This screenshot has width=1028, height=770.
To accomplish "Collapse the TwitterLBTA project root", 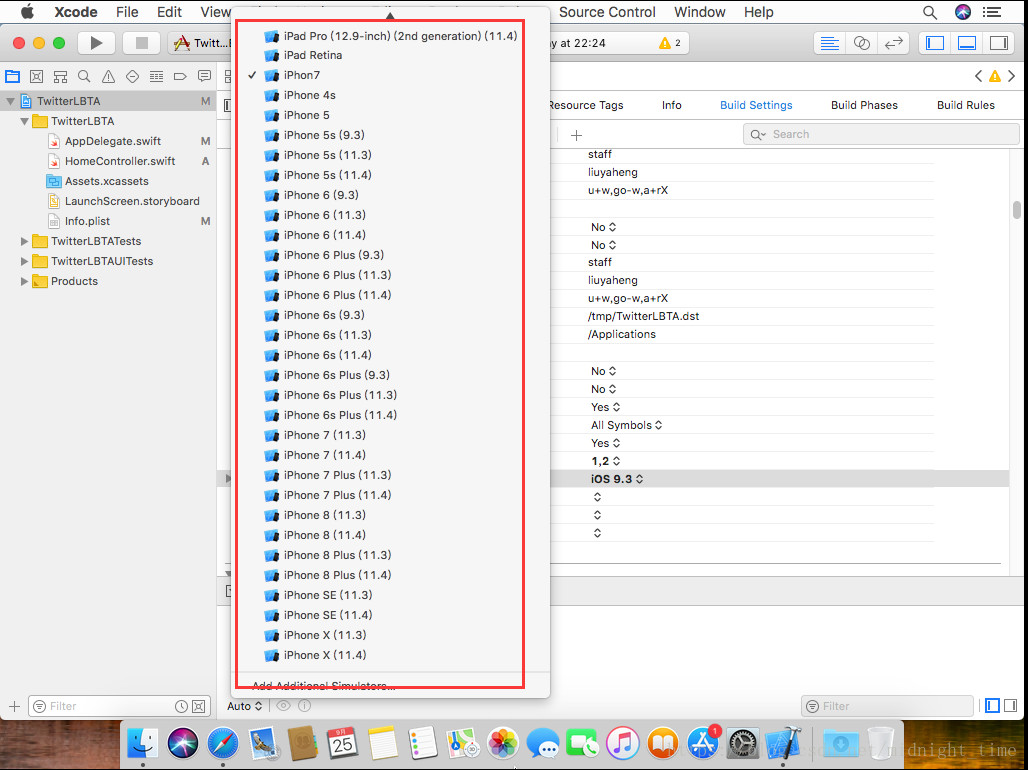I will (x=10, y=101).
